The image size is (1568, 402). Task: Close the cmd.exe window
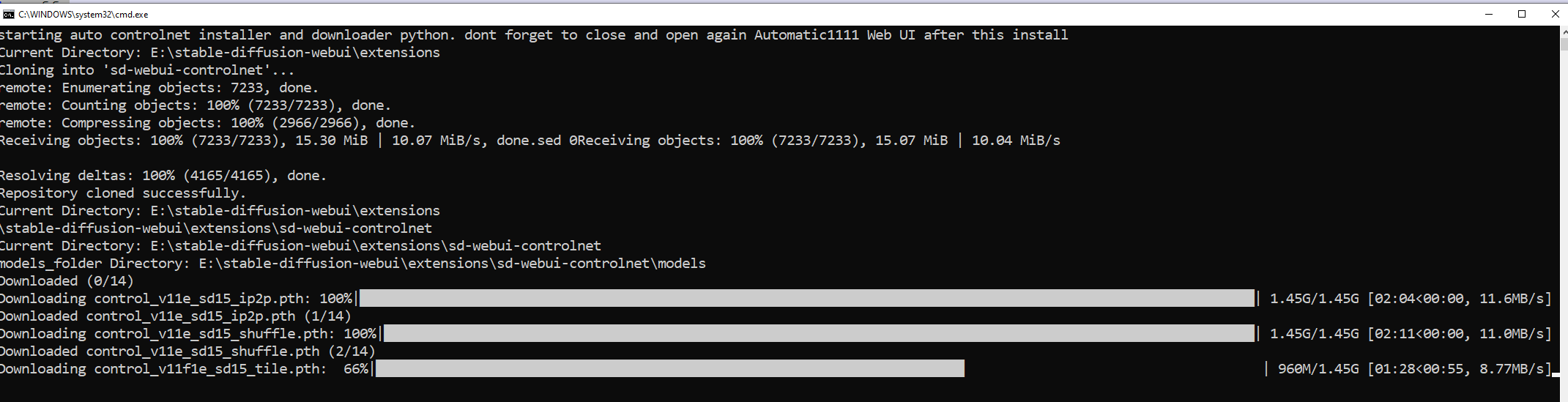coord(1556,14)
